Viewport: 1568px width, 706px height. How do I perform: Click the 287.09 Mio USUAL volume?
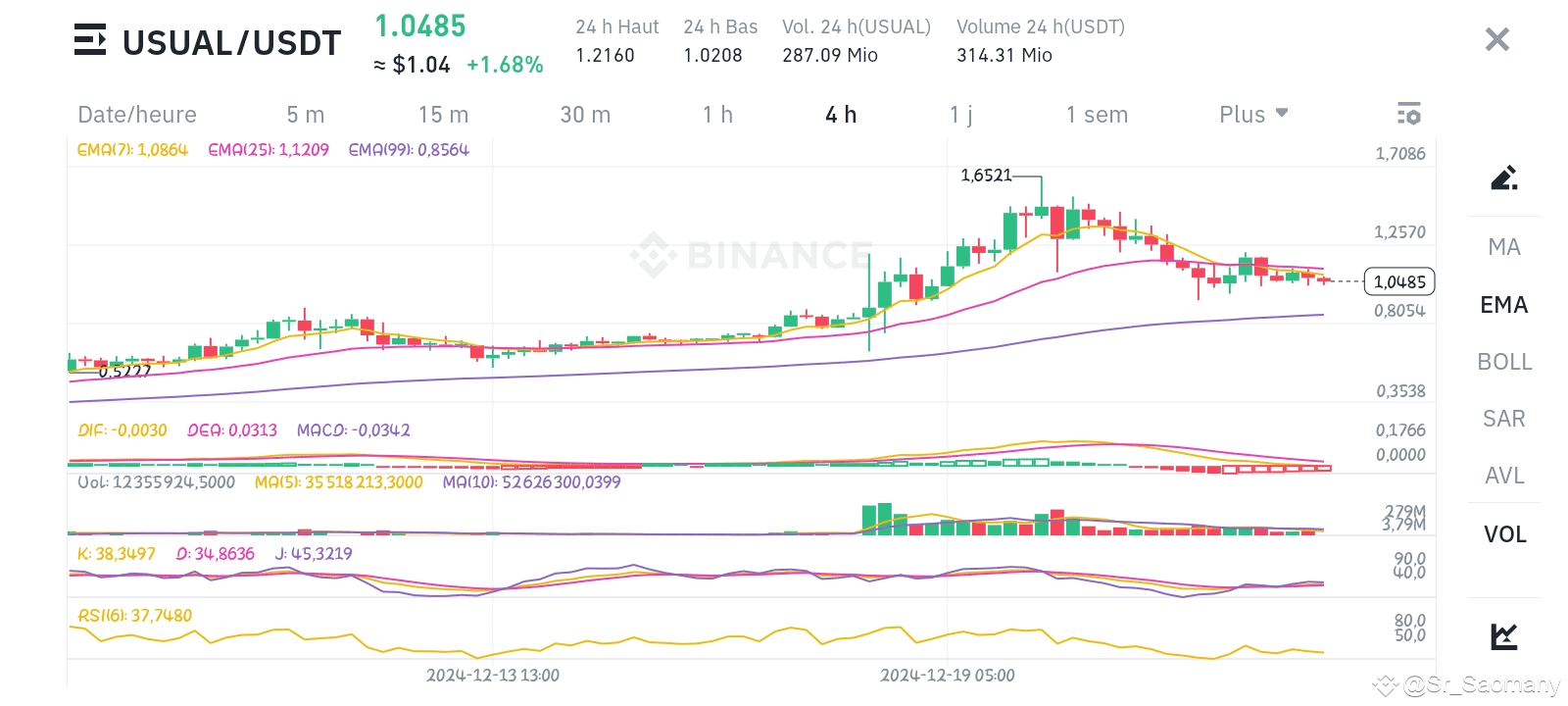[830, 55]
